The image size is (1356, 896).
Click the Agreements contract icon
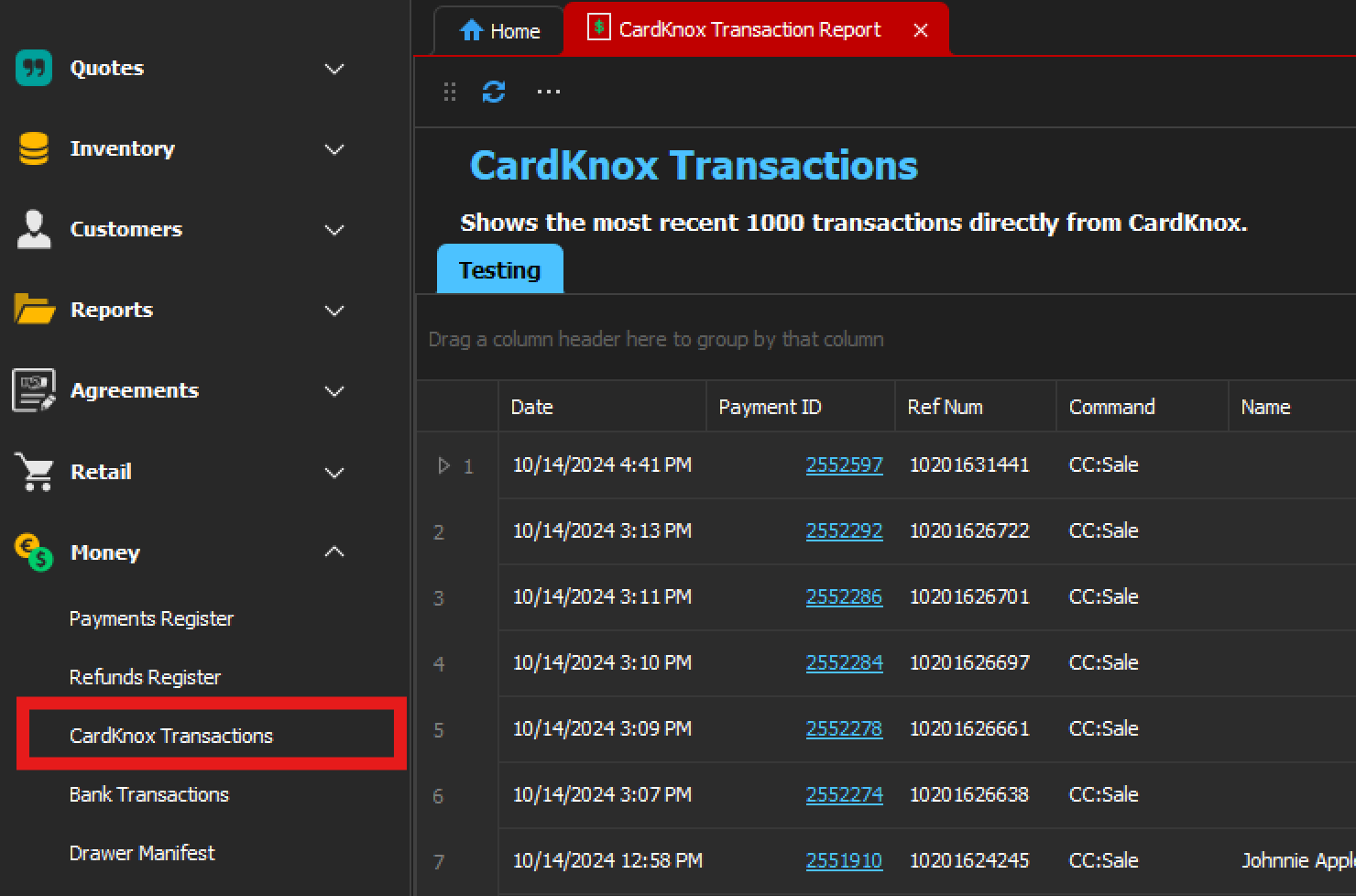click(34, 390)
